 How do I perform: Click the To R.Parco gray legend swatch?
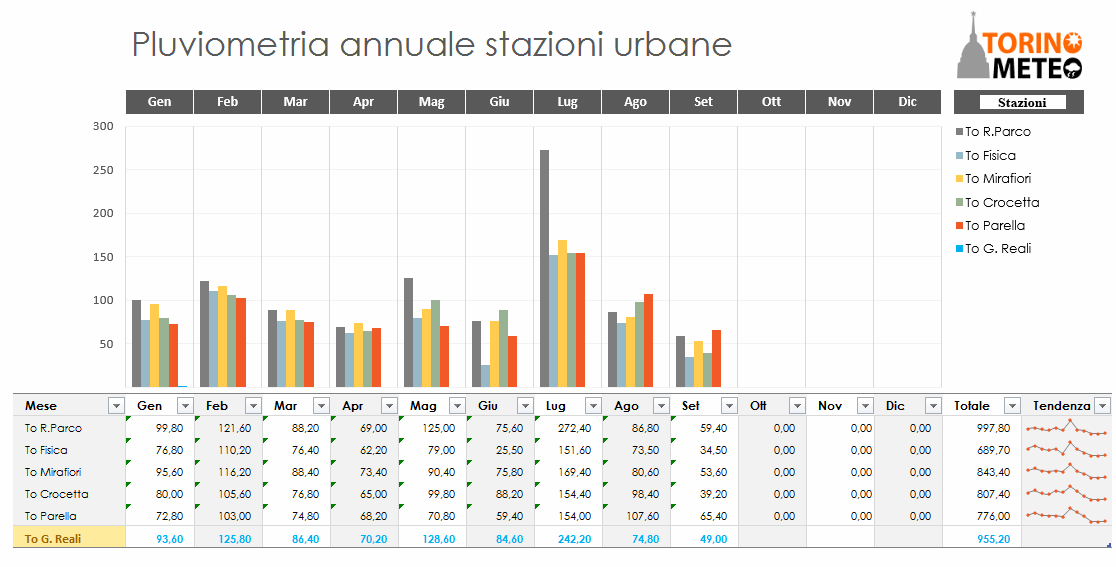[959, 132]
